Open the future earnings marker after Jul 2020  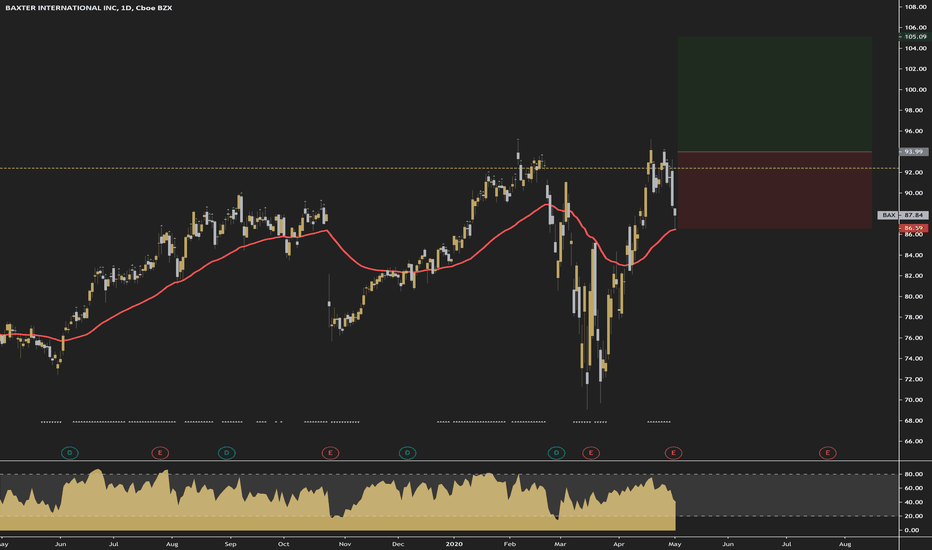point(828,453)
